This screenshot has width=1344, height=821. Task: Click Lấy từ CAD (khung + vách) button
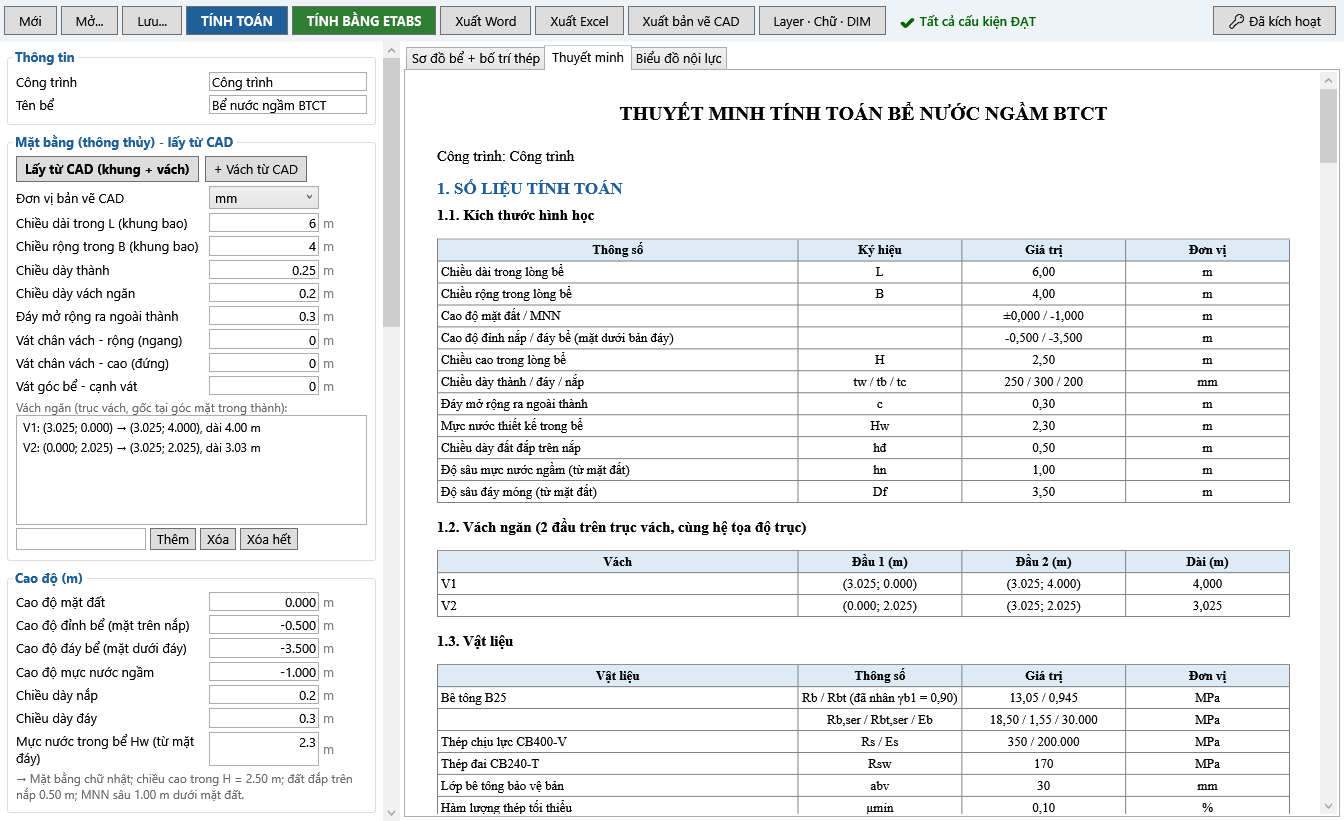click(108, 169)
